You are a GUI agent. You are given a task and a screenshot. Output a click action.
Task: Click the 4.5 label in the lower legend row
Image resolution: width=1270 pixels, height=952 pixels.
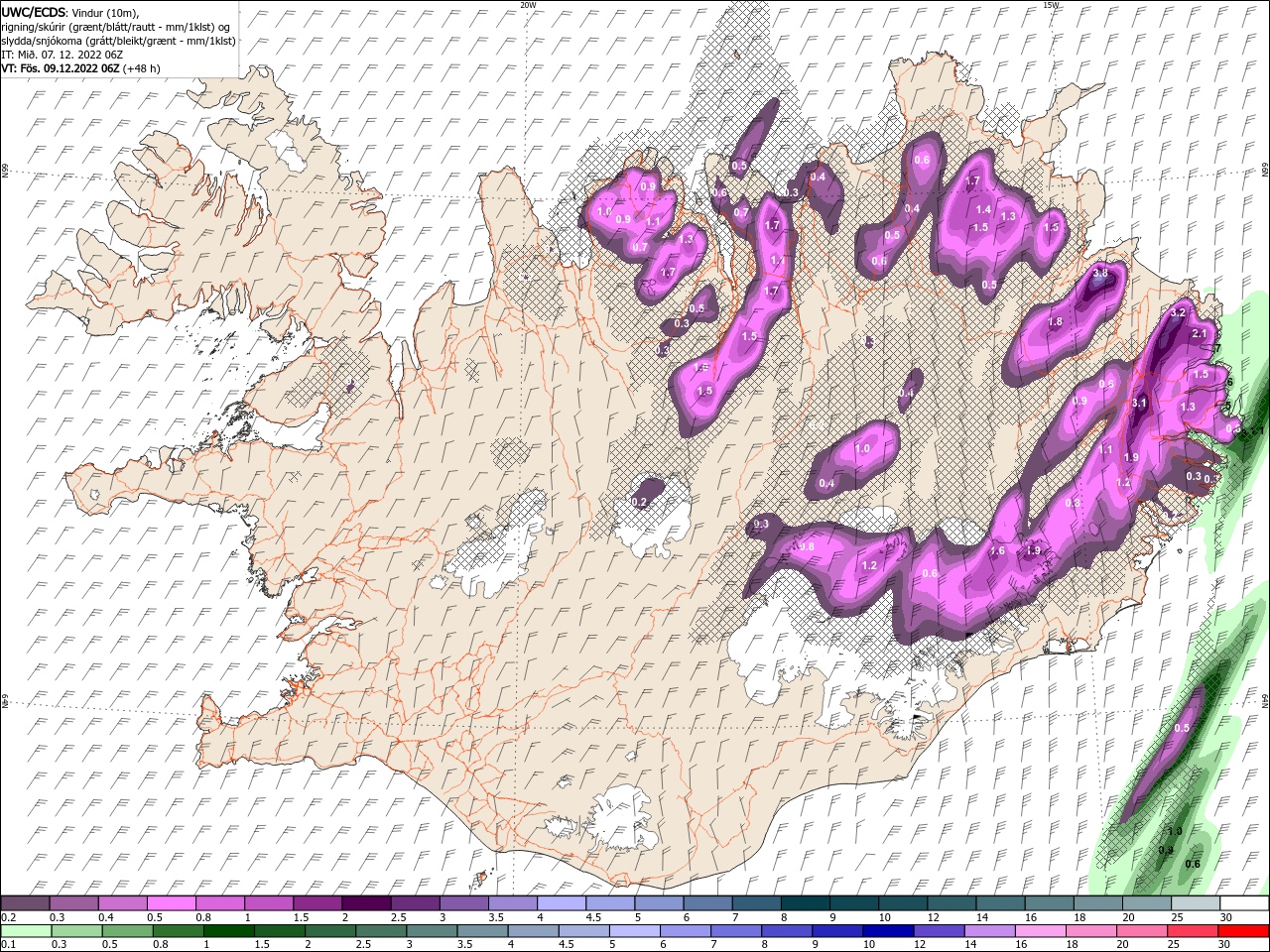tap(567, 945)
